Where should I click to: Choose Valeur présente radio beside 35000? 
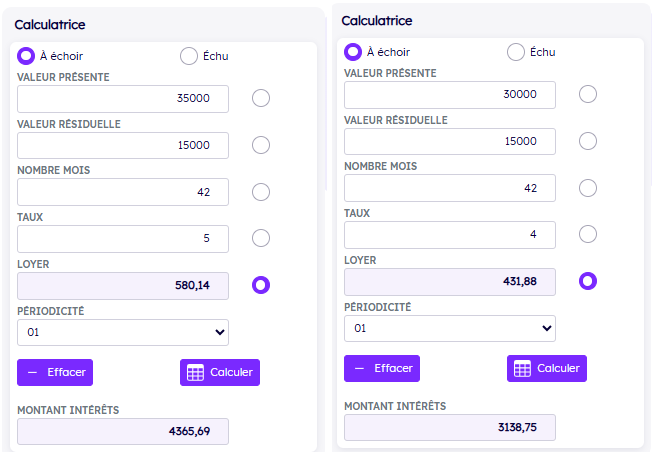click(261, 98)
